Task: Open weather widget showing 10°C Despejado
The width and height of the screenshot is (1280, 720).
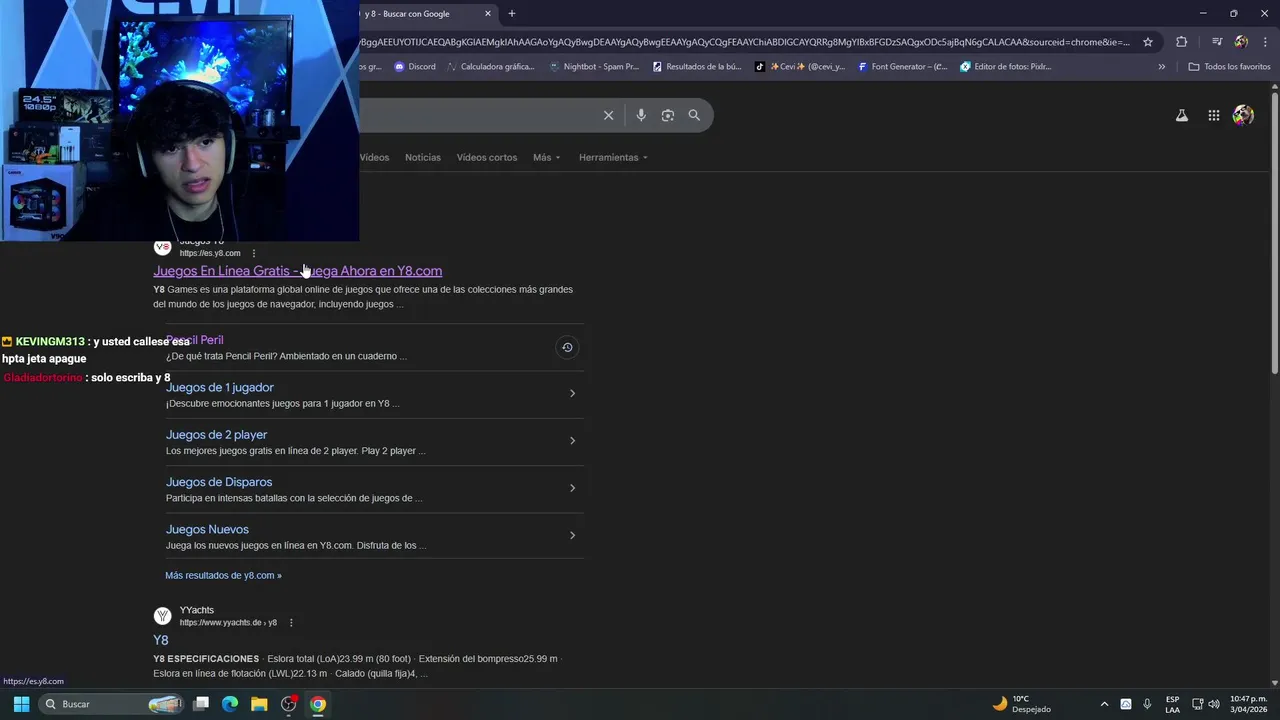Action: coord(1021,704)
